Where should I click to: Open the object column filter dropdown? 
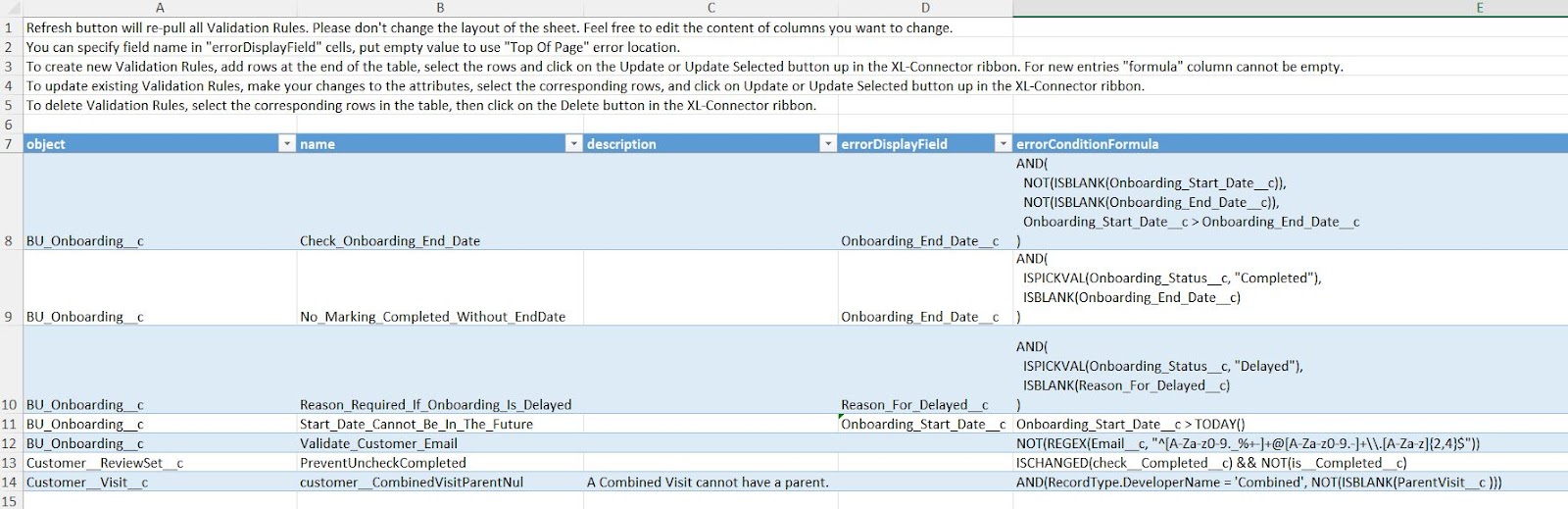pyautogui.click(x=287, y=144)
